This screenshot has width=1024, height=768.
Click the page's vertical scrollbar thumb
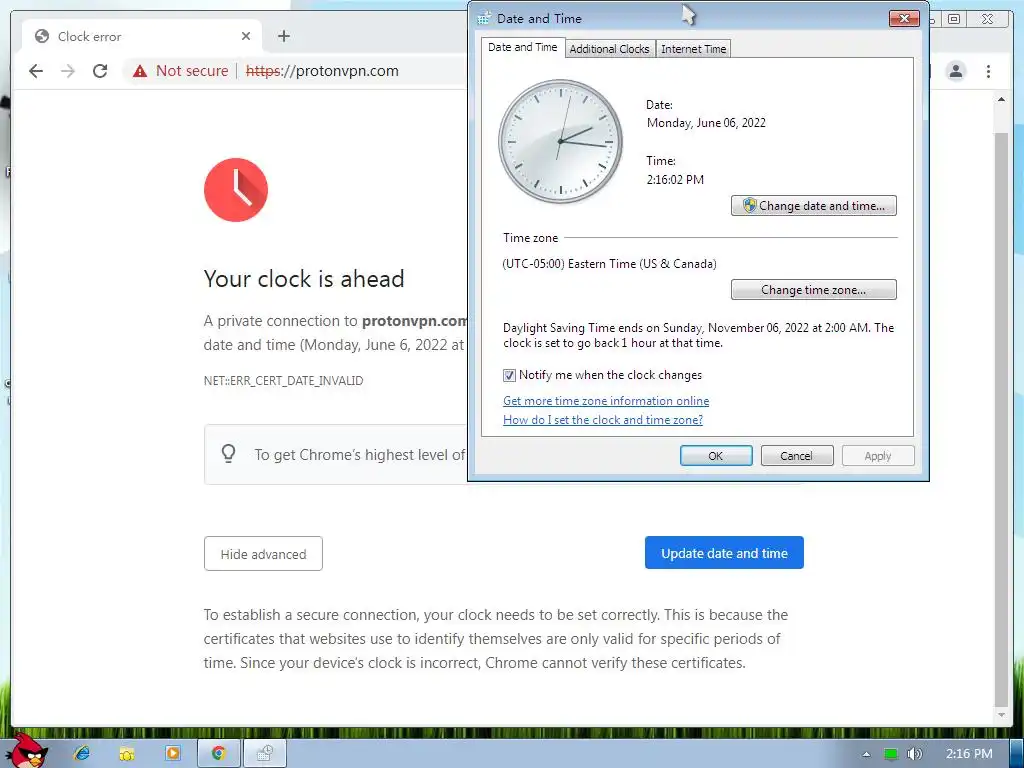(x=1001, y=418)
